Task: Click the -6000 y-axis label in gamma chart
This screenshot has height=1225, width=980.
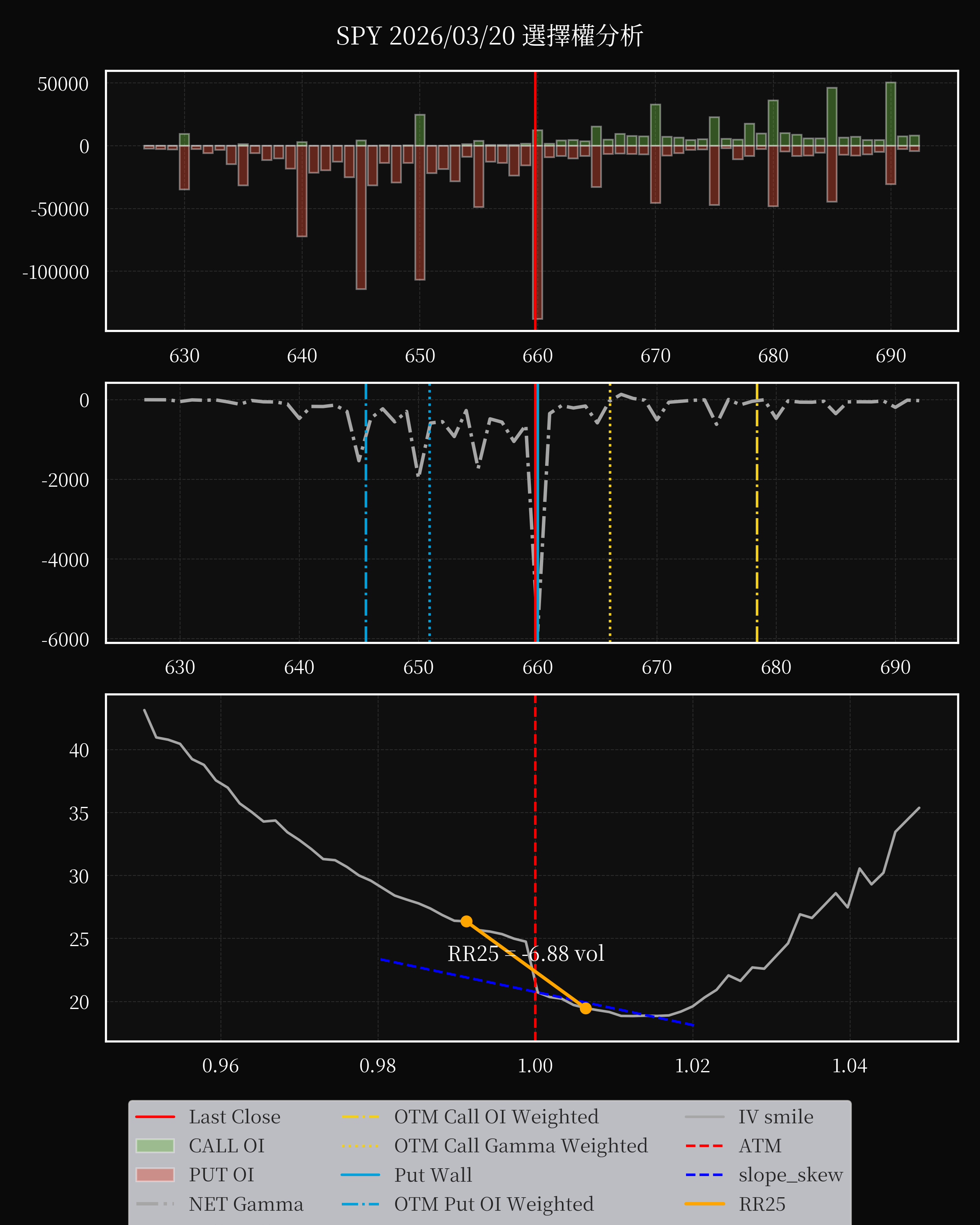Action: (65, 640)
